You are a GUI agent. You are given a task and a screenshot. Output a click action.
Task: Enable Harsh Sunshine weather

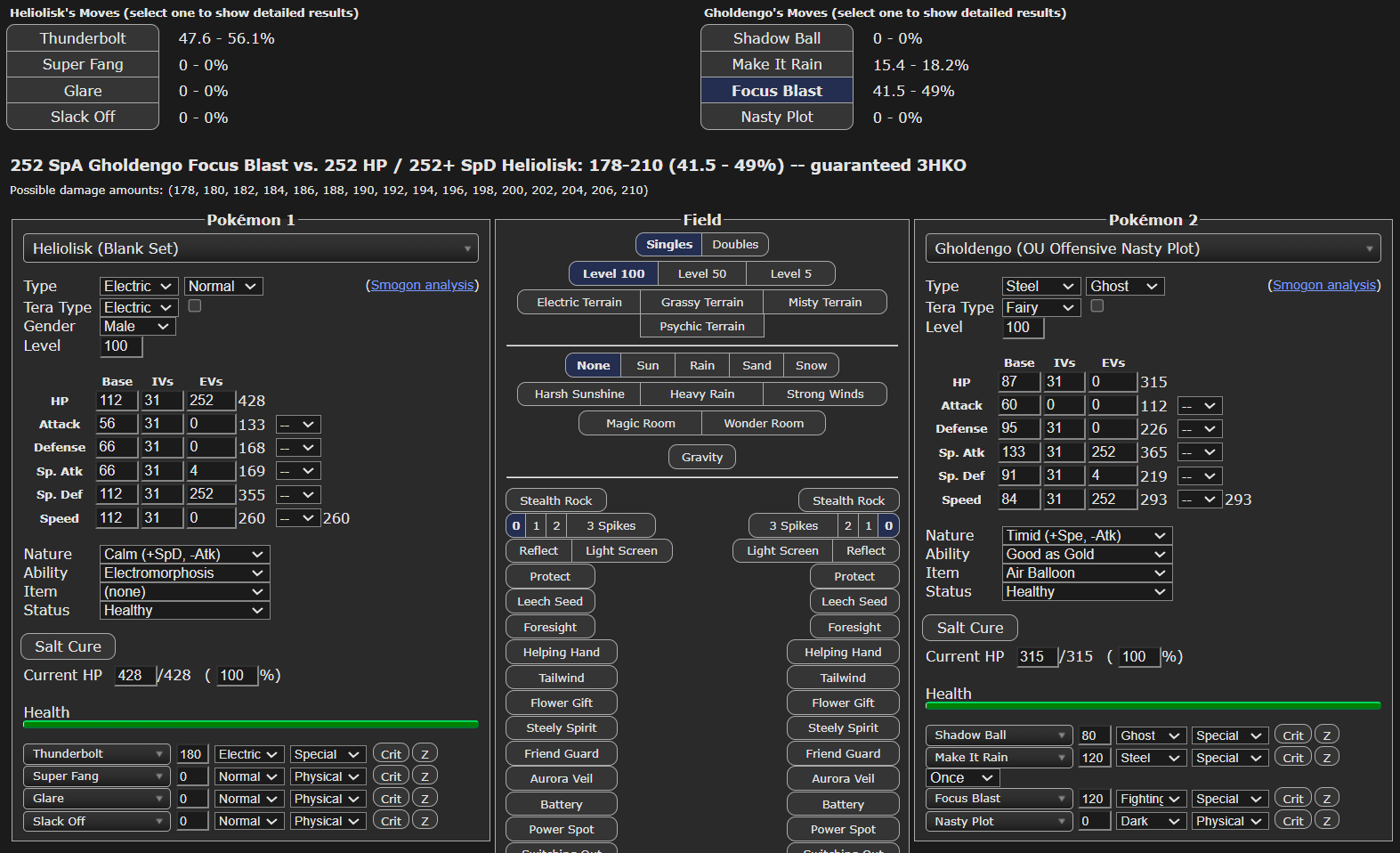(x=579, y=394)
